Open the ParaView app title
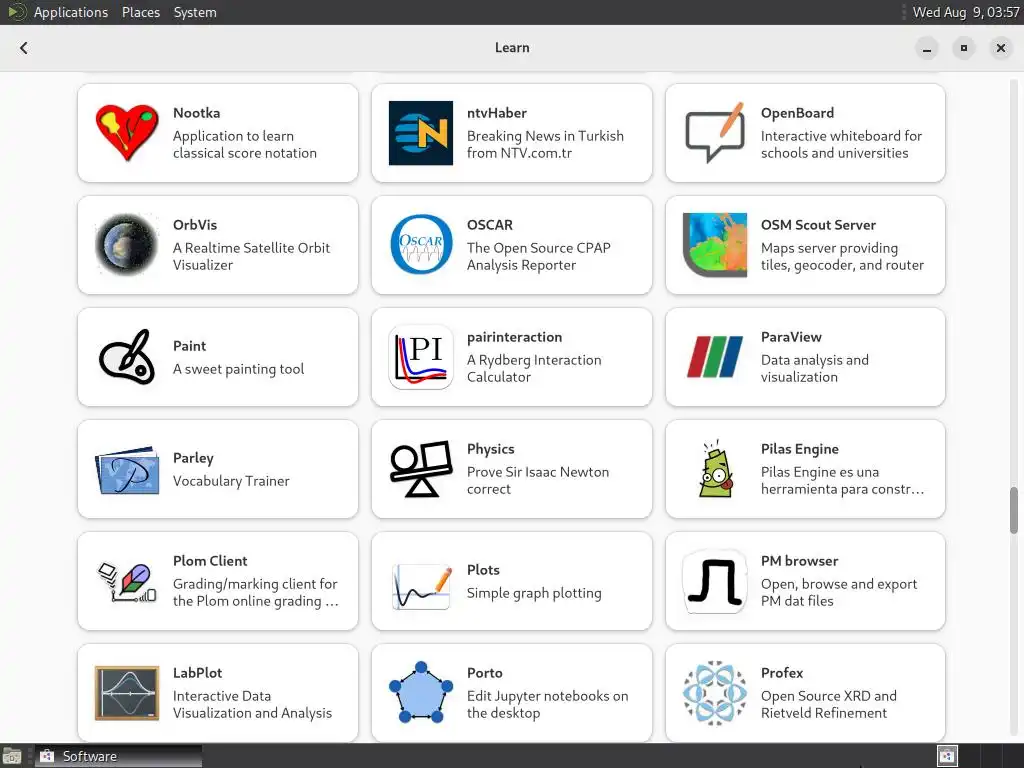Image resolution: width=1024 pixels, height=768 pixels. [x=791, y=337]
